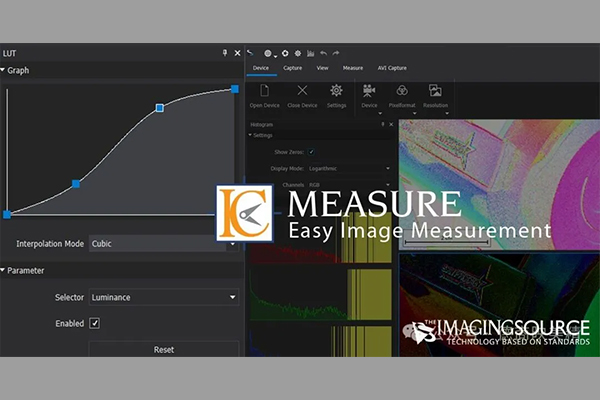Switch to the View tab
The height and width of the screenshot is (400, 600).
(x=322, y=68)
